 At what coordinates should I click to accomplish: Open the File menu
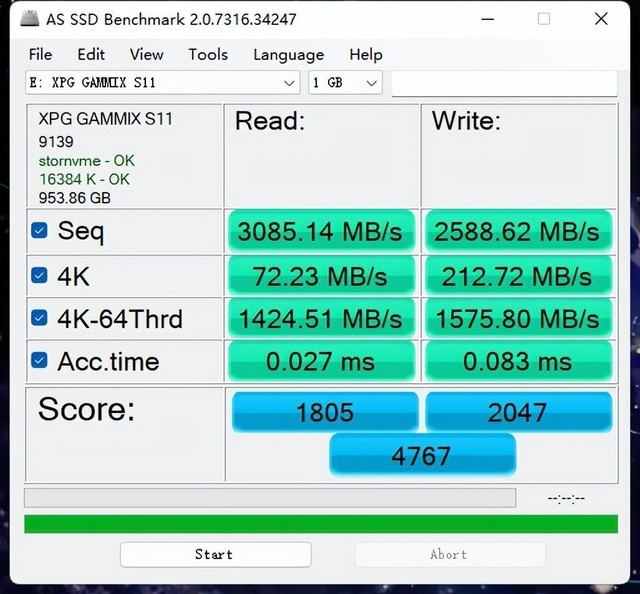pyautogui.click(x=40, y=55)
